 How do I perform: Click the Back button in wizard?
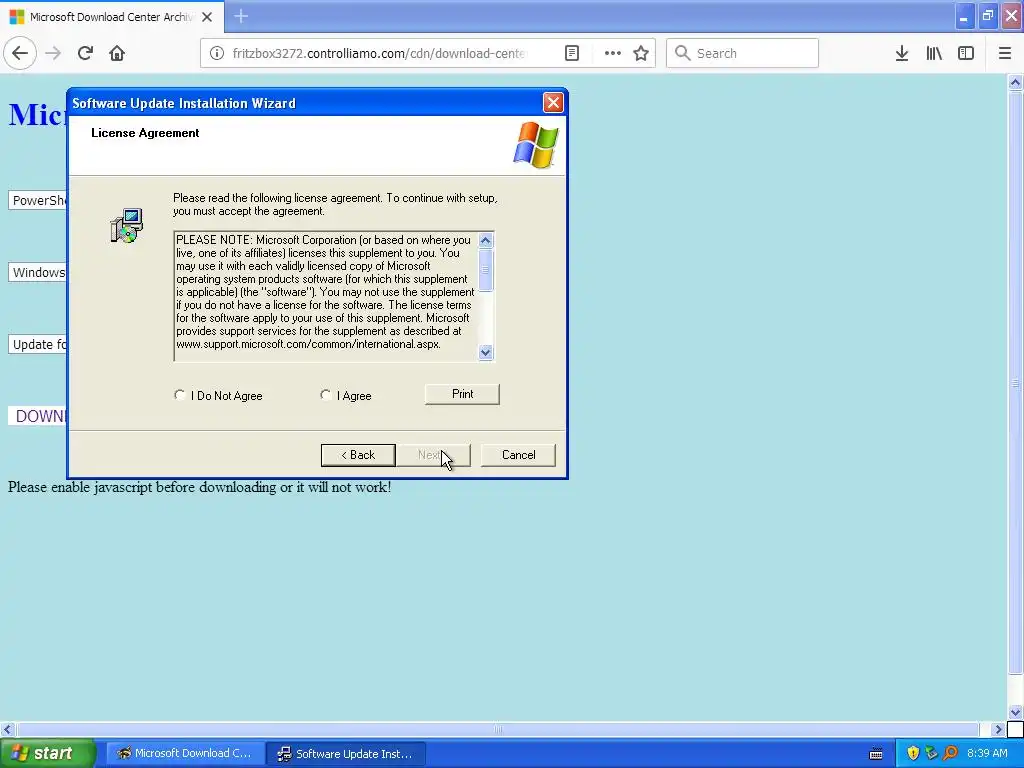(358, 455)
